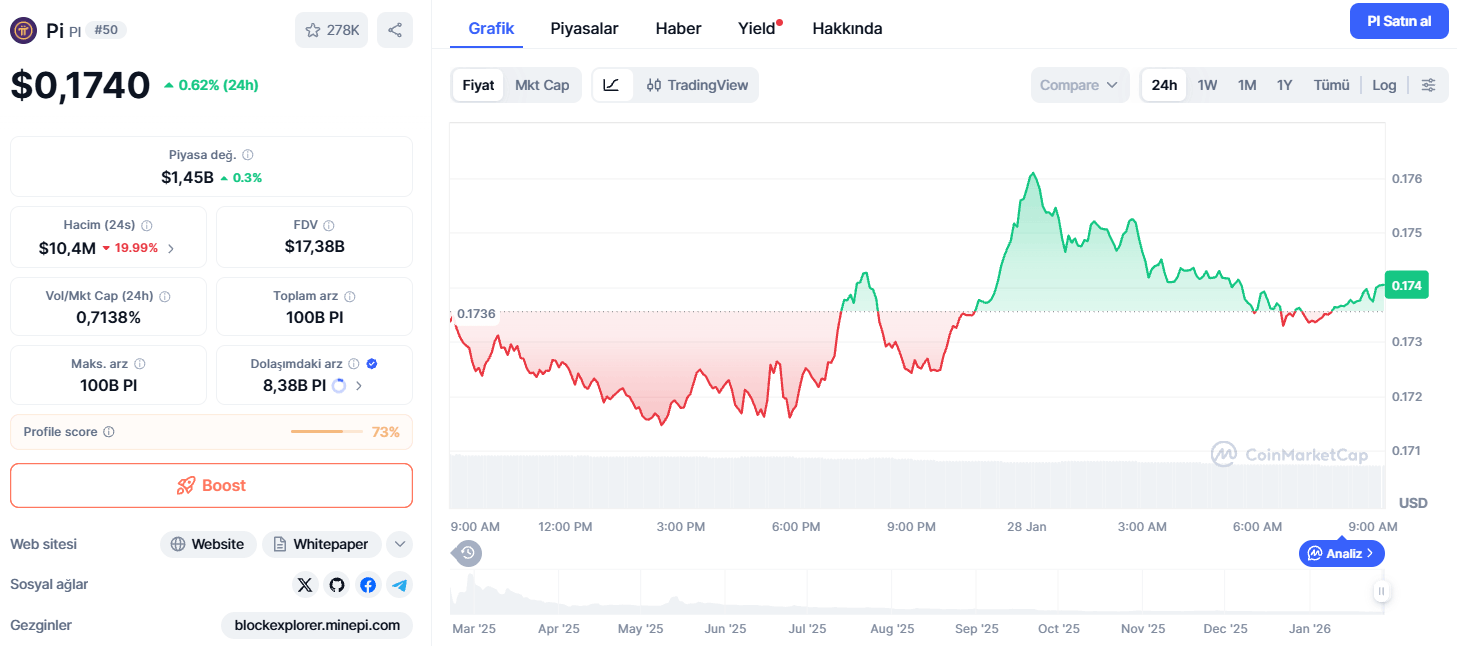This screenshot has width=1457, height=646.
Task: Open info icon next to Profile score
Action: pyautogui.click(x=109, y=432)
